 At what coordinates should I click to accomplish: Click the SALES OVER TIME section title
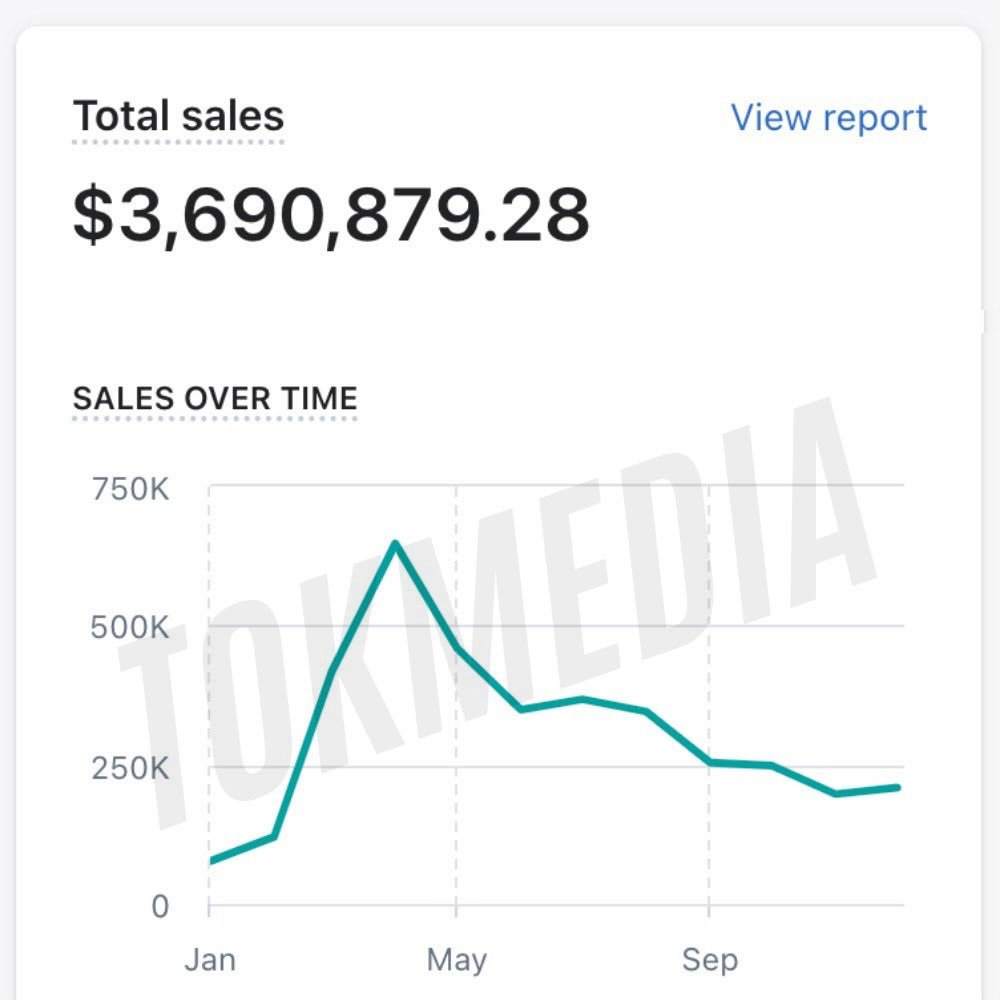tap(215, 398)
